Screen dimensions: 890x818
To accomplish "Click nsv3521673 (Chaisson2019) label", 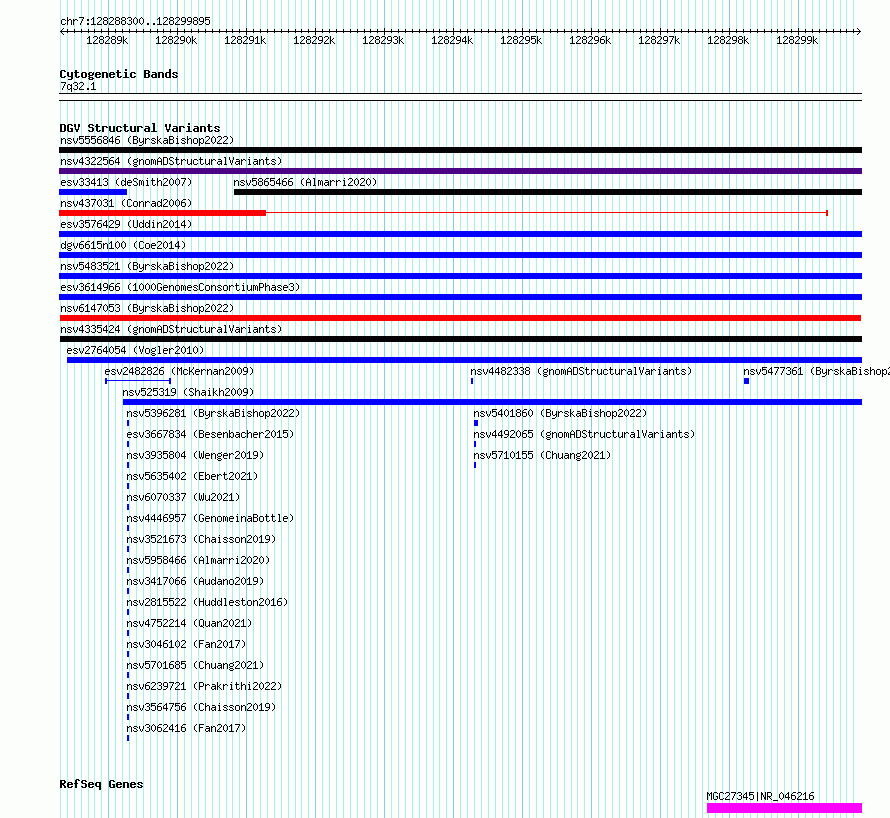I will pyautogui.click(x=201, y=539).
